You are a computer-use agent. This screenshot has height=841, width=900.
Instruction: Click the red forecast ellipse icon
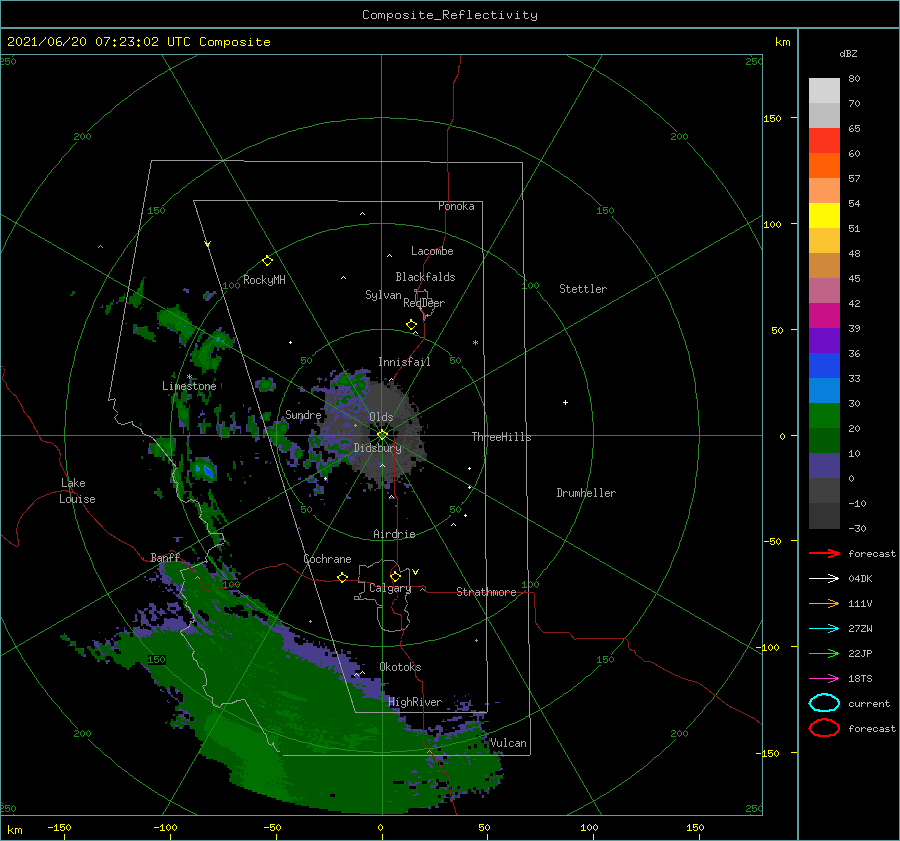pyautogui.click(x=824, y=728)
